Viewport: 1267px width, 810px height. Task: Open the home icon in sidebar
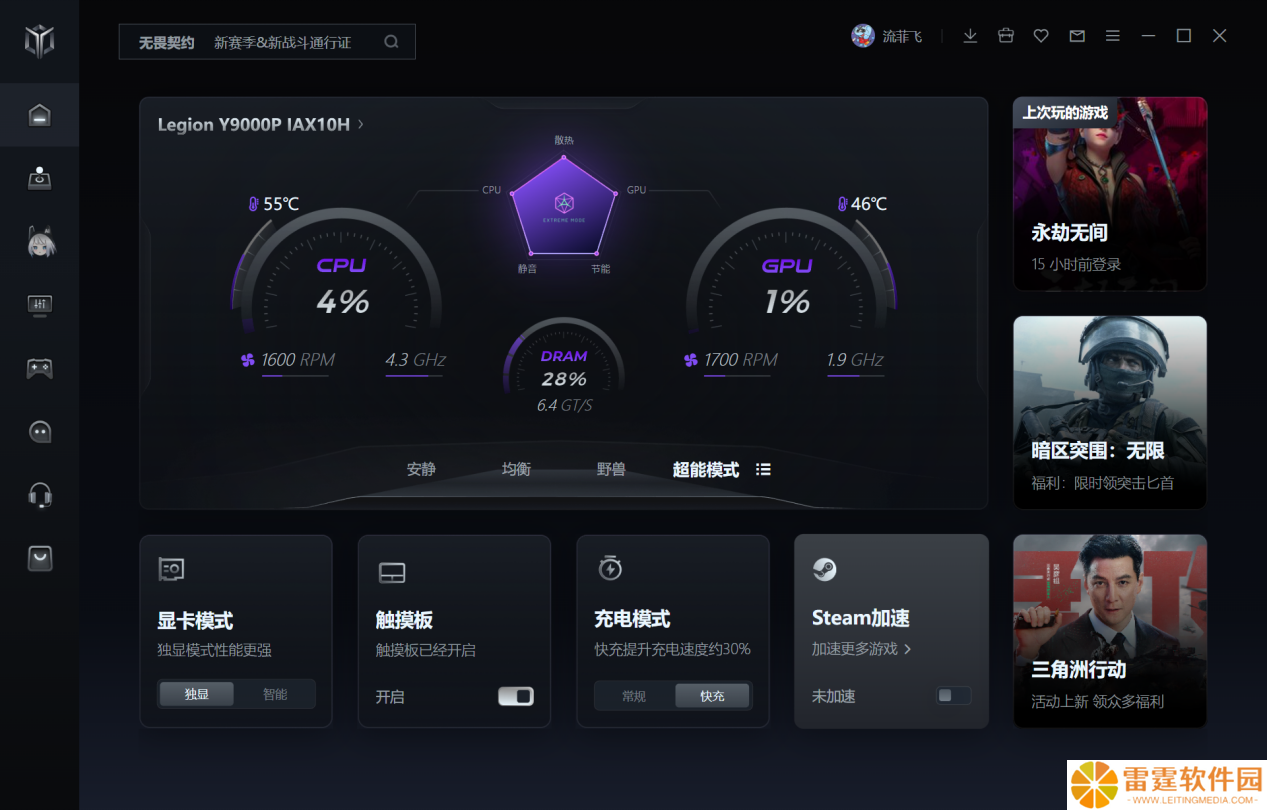(x=39, y=115)
